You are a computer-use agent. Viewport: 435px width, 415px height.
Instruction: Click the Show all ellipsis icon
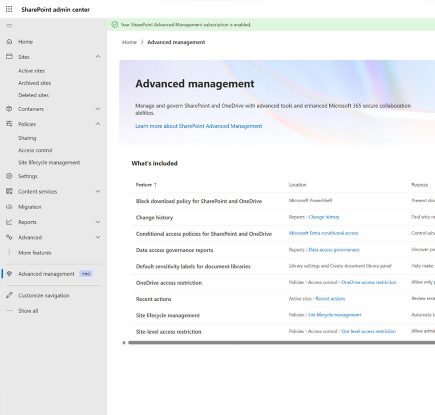click(x=9, y=310)
